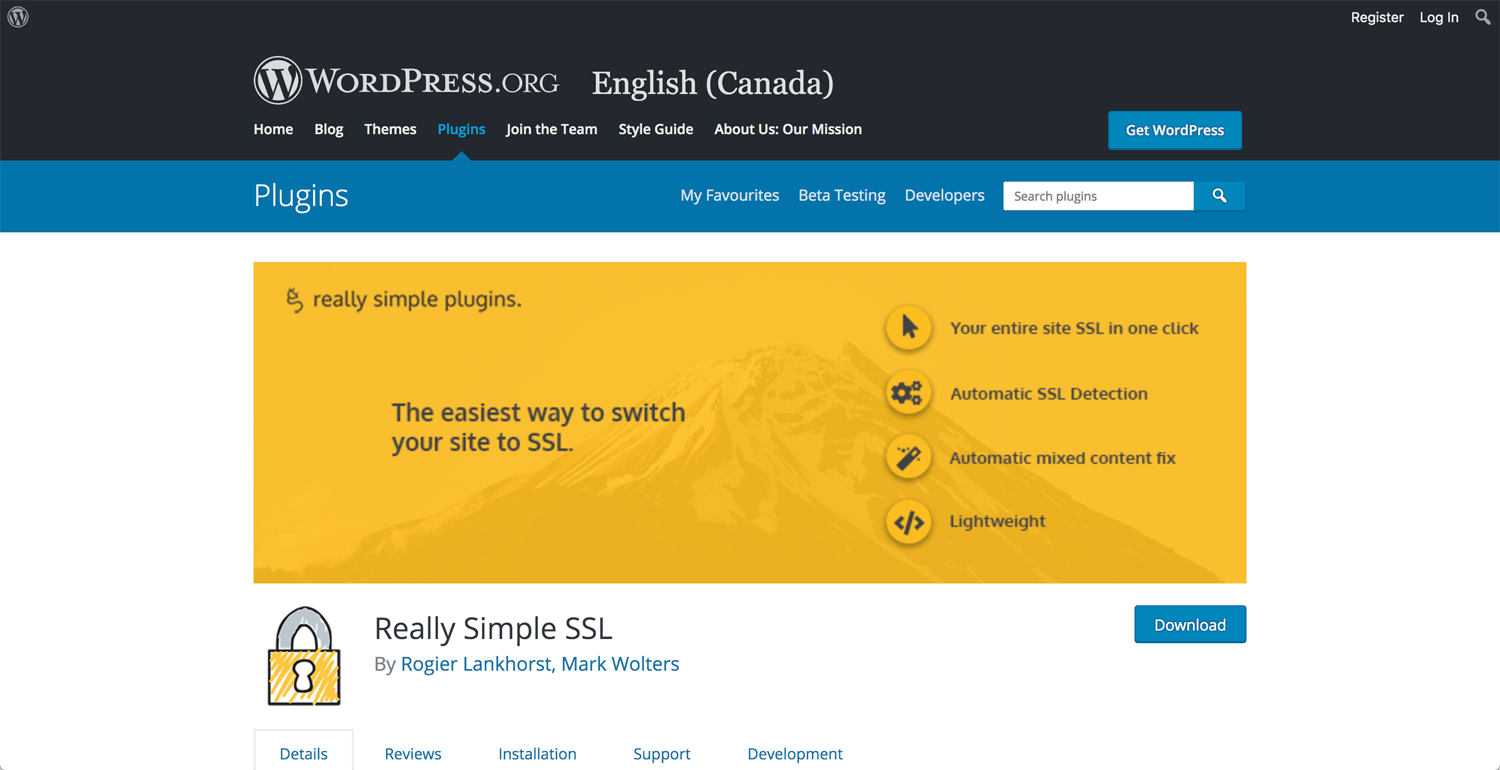Click the Really Simple SSL padlock icon
This screenshot has width=1500, height=770.
click(x=304, y=656)
